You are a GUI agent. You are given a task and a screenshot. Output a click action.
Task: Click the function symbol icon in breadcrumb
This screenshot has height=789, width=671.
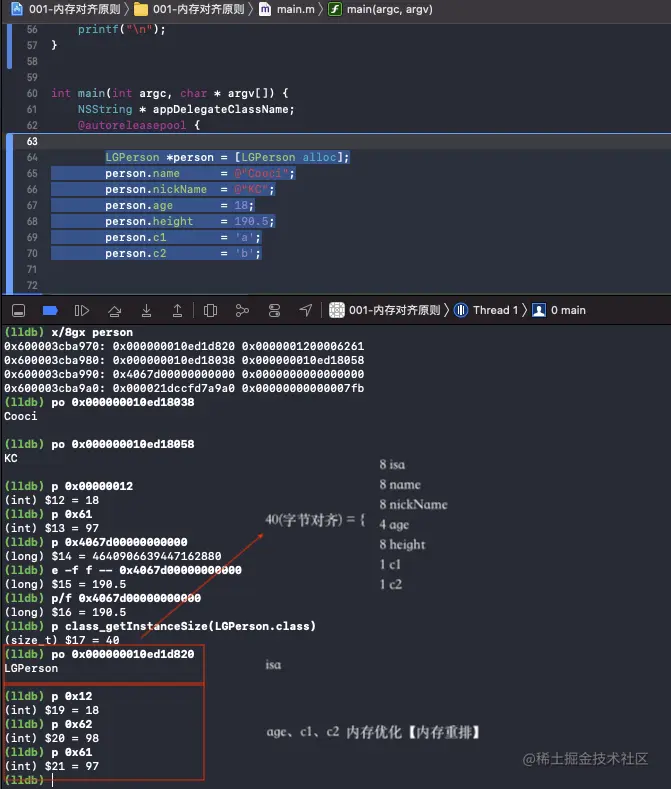335,9
